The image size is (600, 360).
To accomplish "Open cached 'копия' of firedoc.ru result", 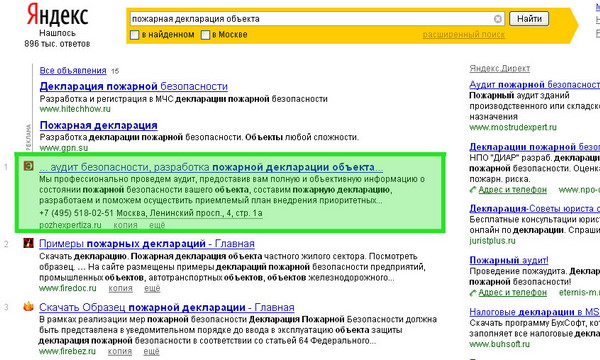I will point(120,288).
